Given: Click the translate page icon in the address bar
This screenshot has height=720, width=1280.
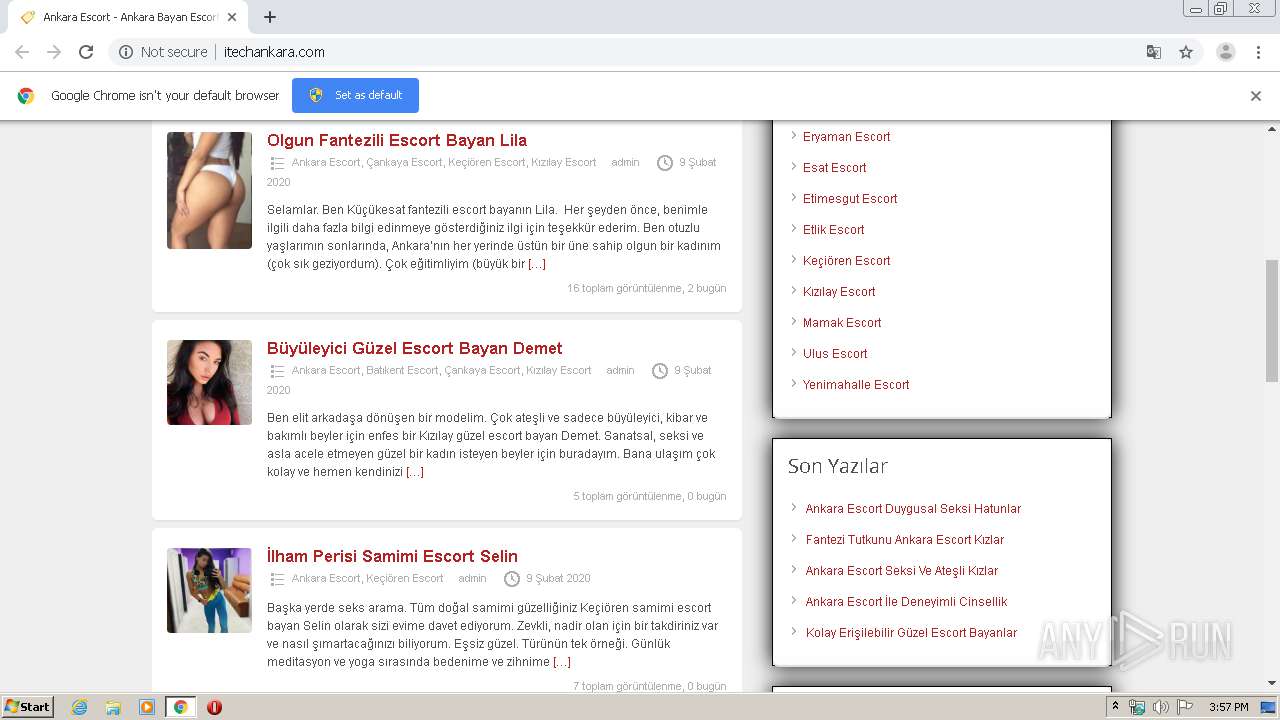Looking at the screenshot, I should pos(1153,52).
